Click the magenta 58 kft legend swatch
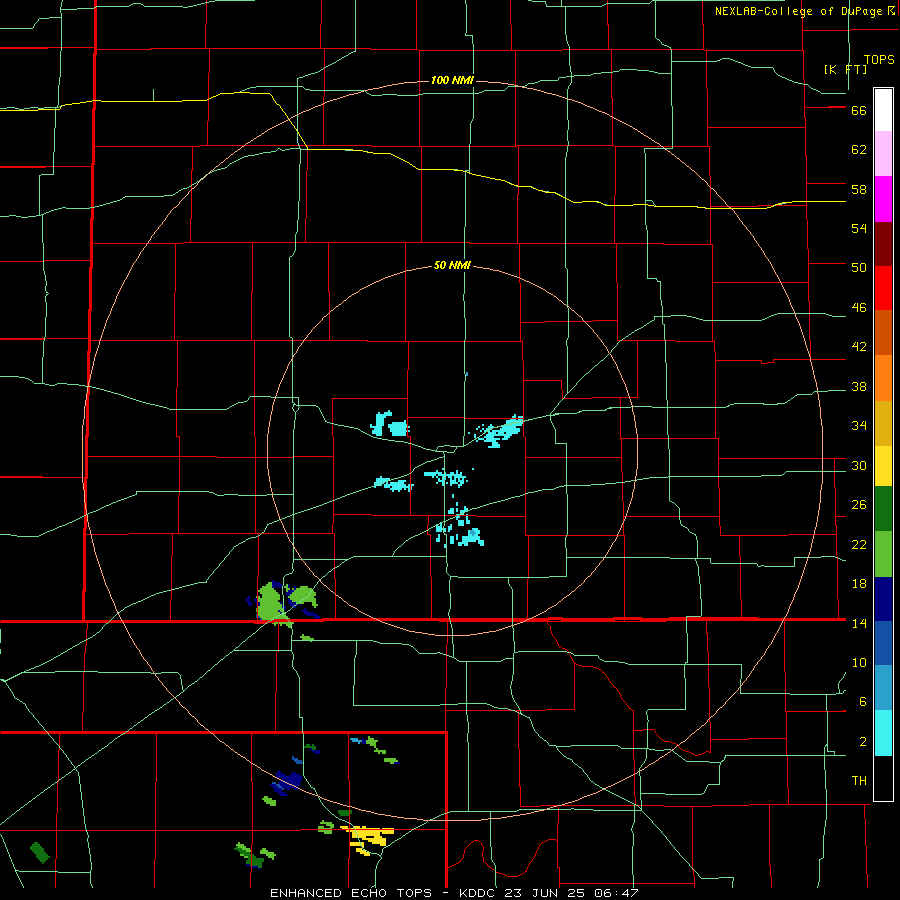This screenshot has height=900, width=900. coord(883,199)
